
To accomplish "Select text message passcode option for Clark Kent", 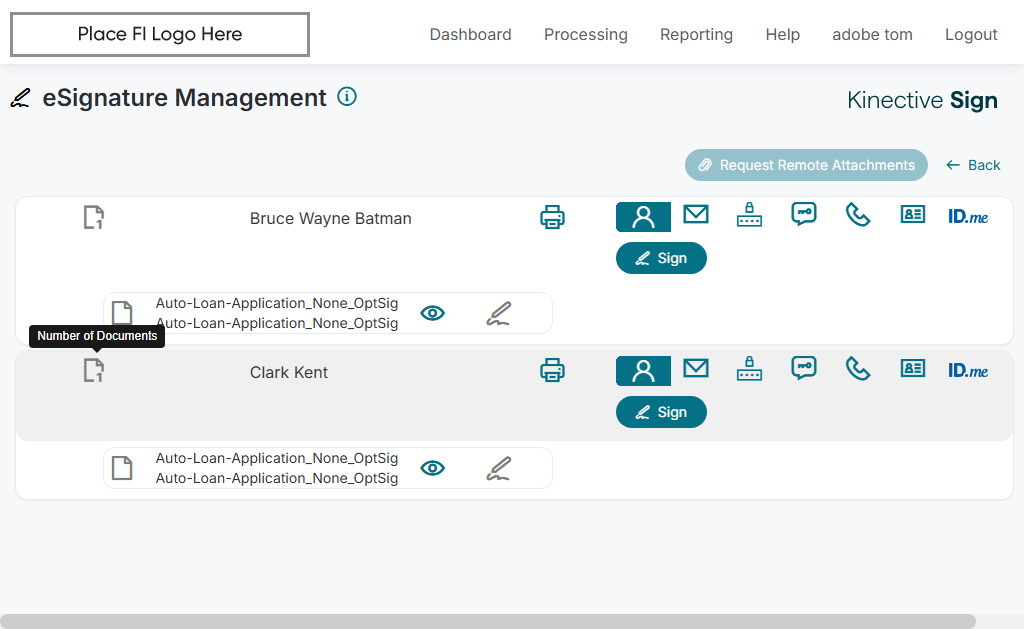I will [804, 369].
